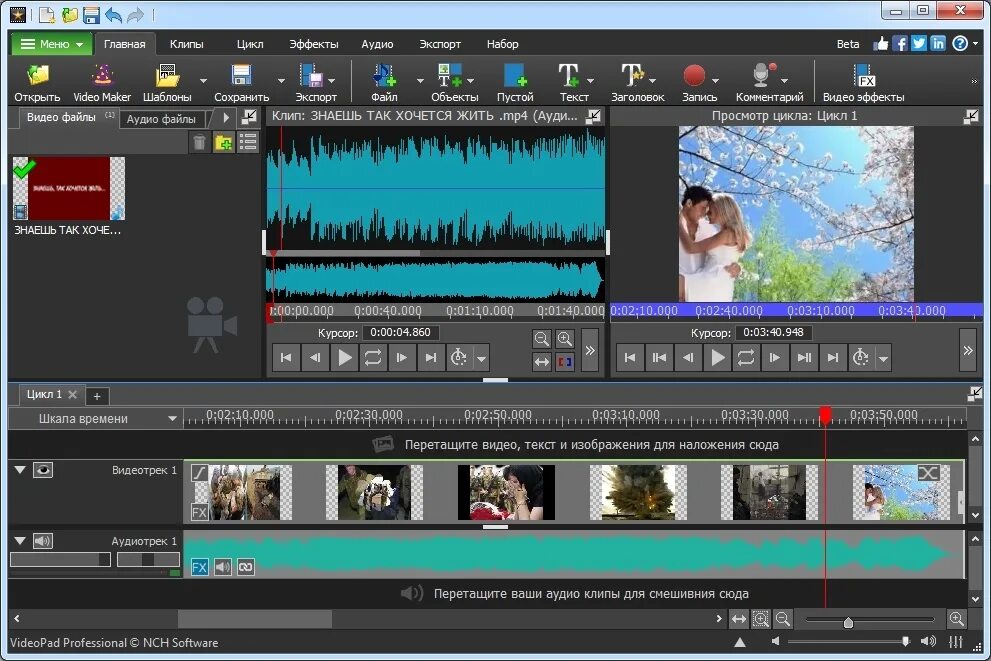
Task: Click the Аудиотрек 1 volume slider
Action: point(60,559)
